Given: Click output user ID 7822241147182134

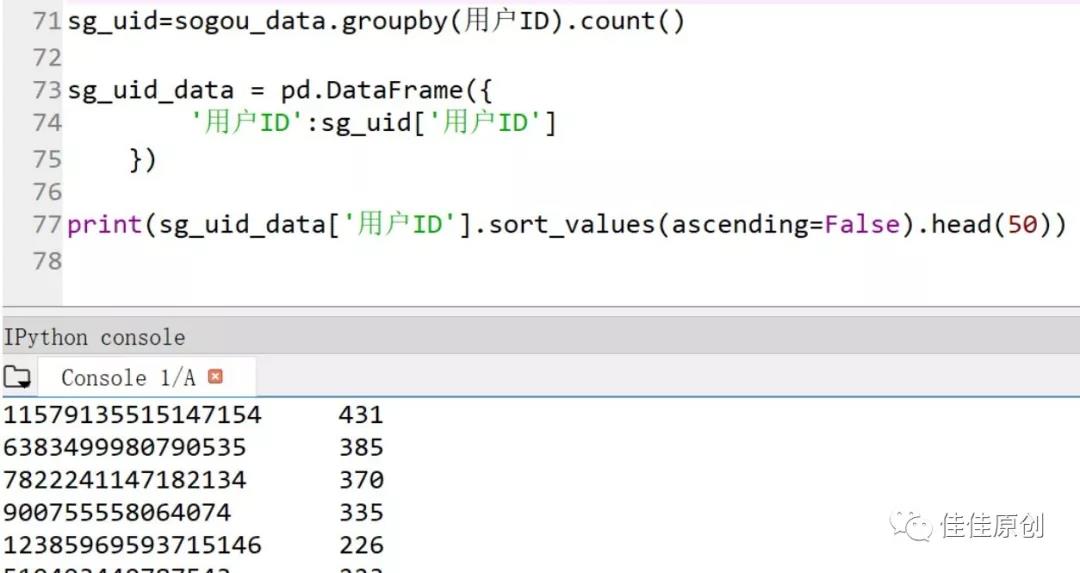Looking at the screenshot, I should pos(124,480).
